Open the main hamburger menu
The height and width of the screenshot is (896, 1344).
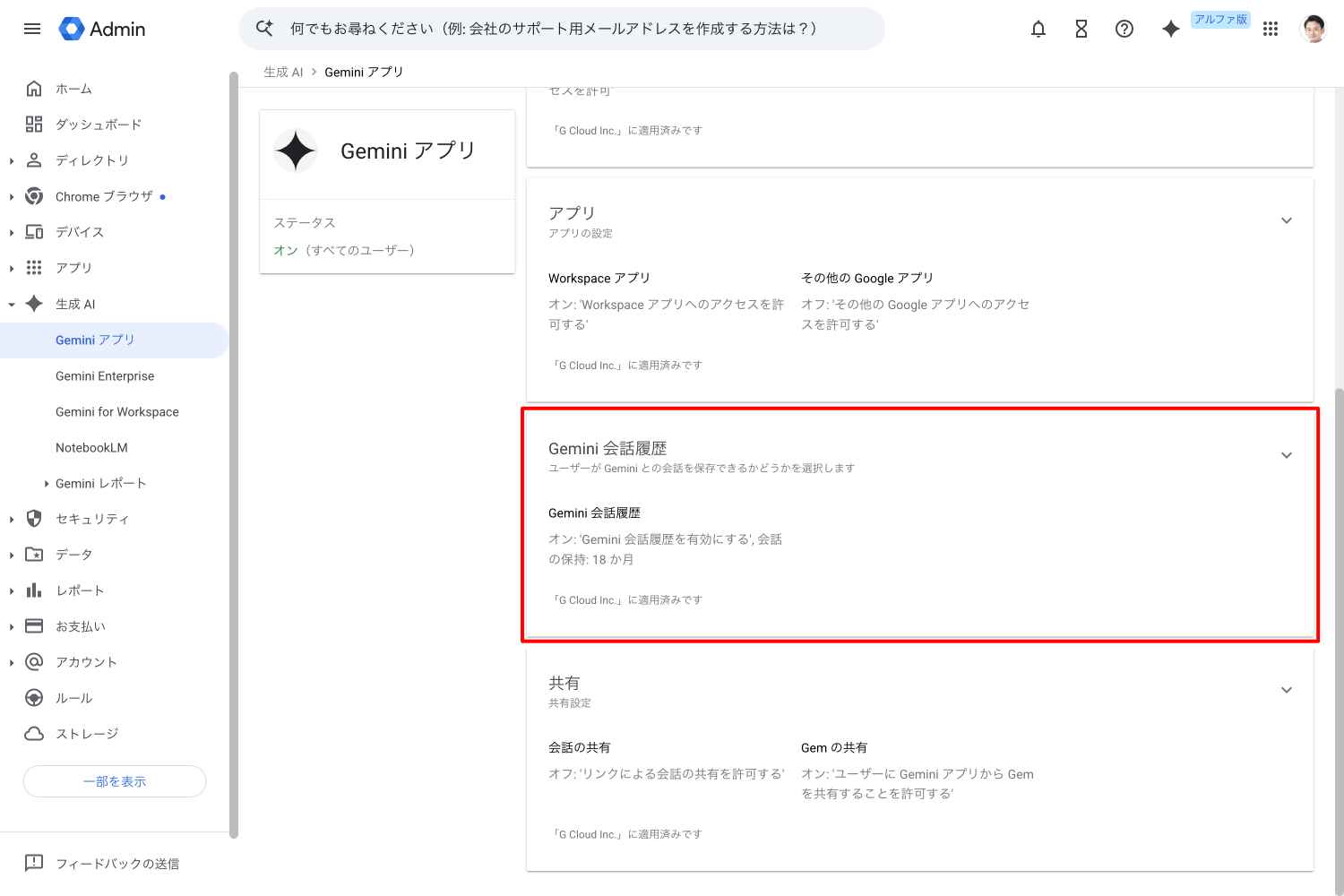32,29
